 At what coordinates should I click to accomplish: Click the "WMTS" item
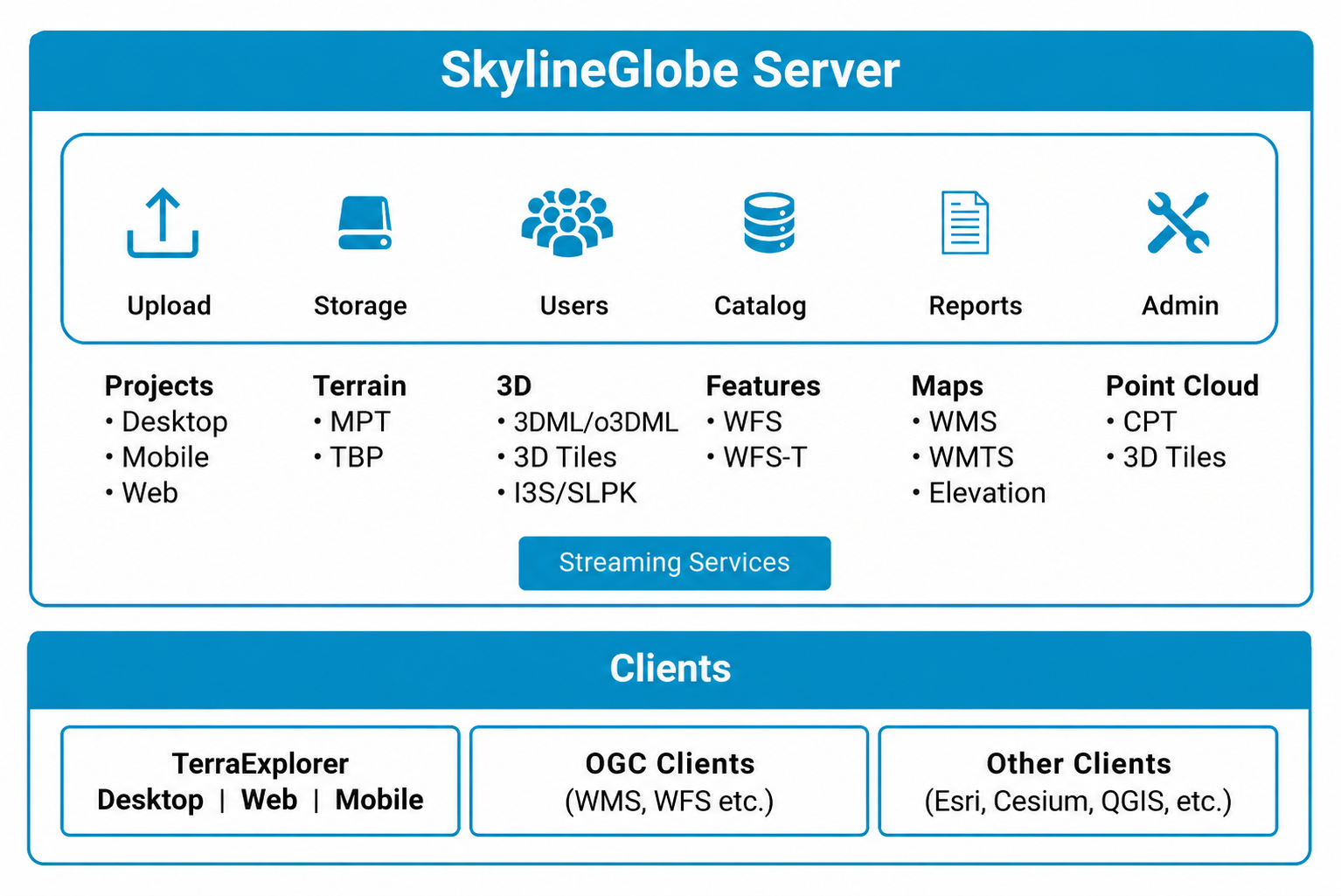pos(971,457)
